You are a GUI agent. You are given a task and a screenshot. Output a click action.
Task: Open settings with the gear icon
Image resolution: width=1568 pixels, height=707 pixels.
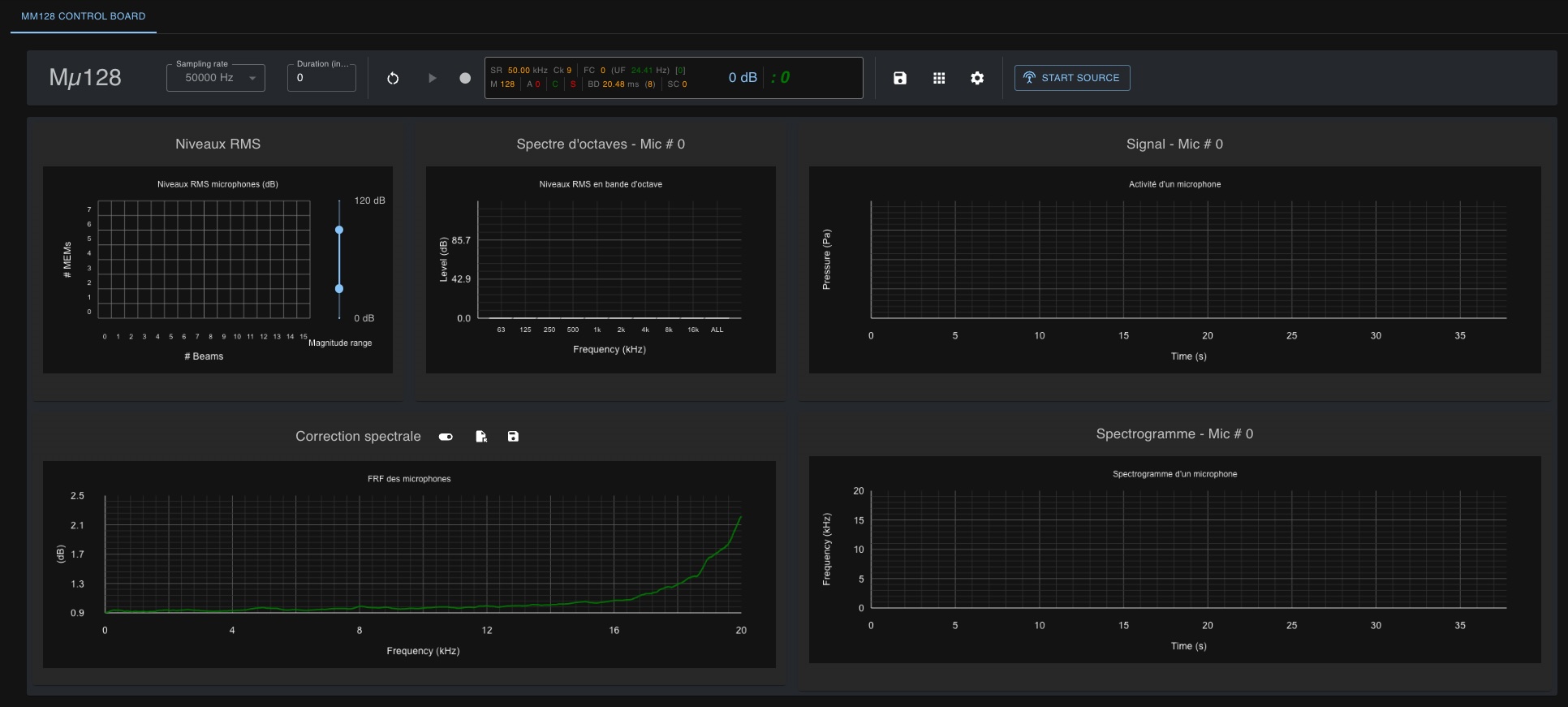[977, 78]
